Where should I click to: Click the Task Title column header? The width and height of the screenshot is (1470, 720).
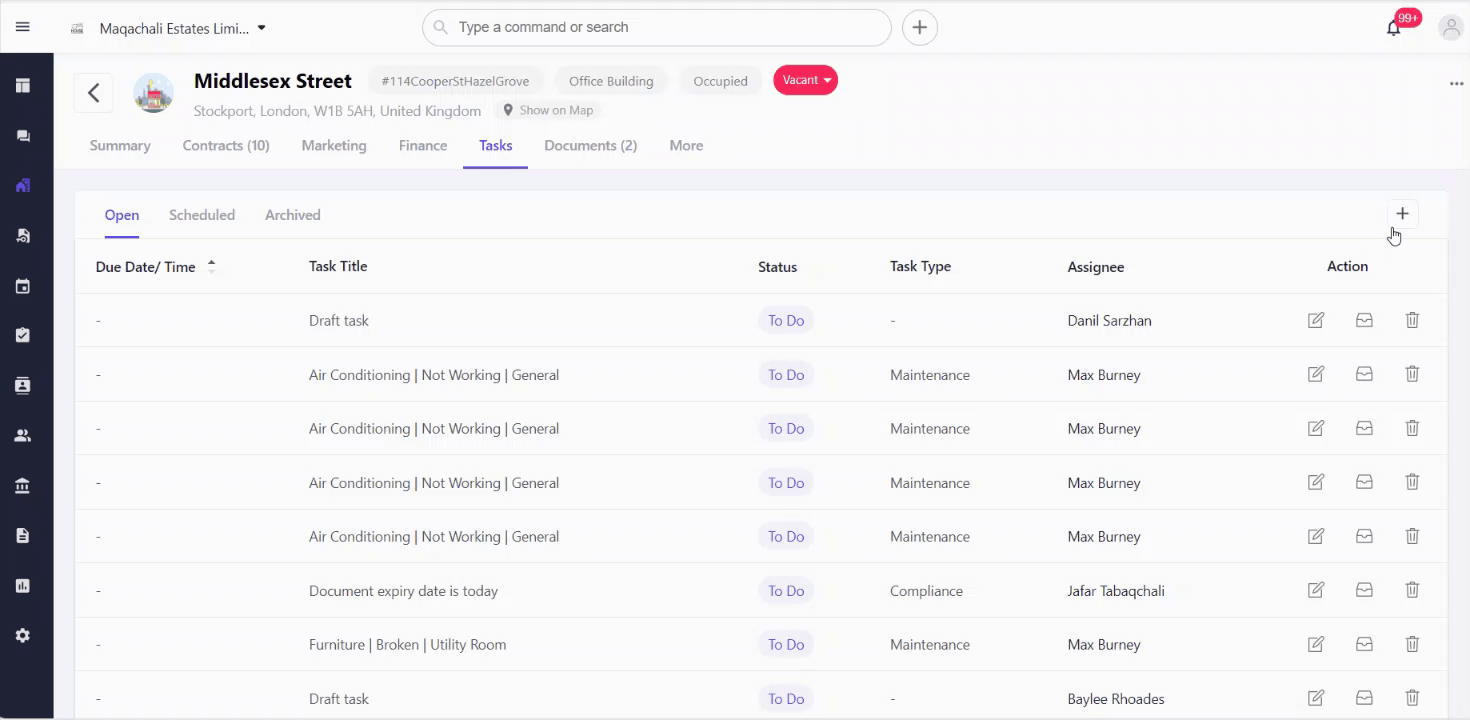(338, 266)
